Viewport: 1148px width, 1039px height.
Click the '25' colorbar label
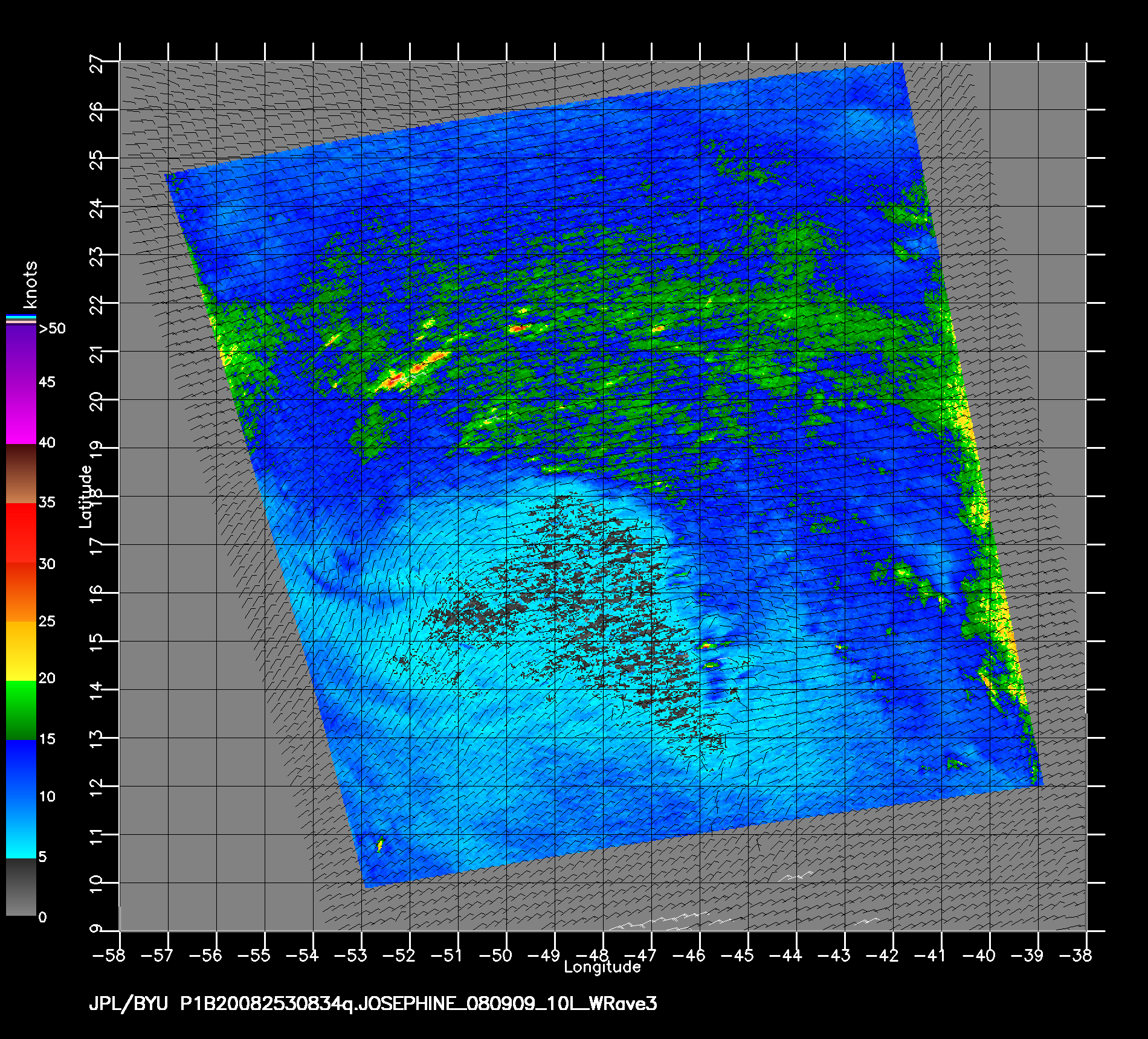pos(47,622)
